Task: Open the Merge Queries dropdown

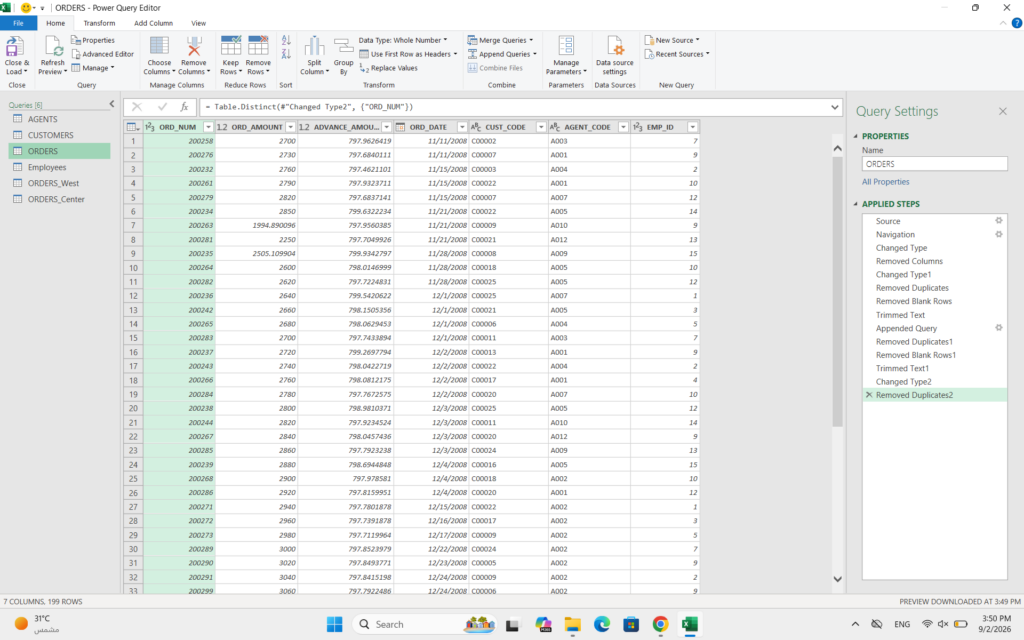Action: point(500,40)
